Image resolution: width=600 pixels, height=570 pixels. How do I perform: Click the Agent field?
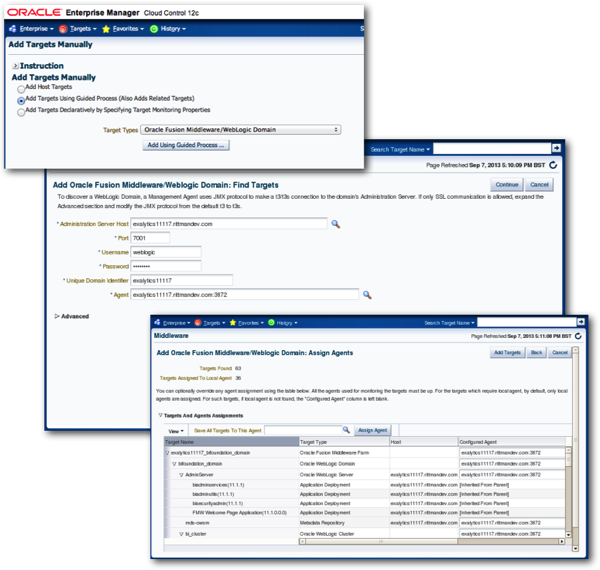pos(245,295)
